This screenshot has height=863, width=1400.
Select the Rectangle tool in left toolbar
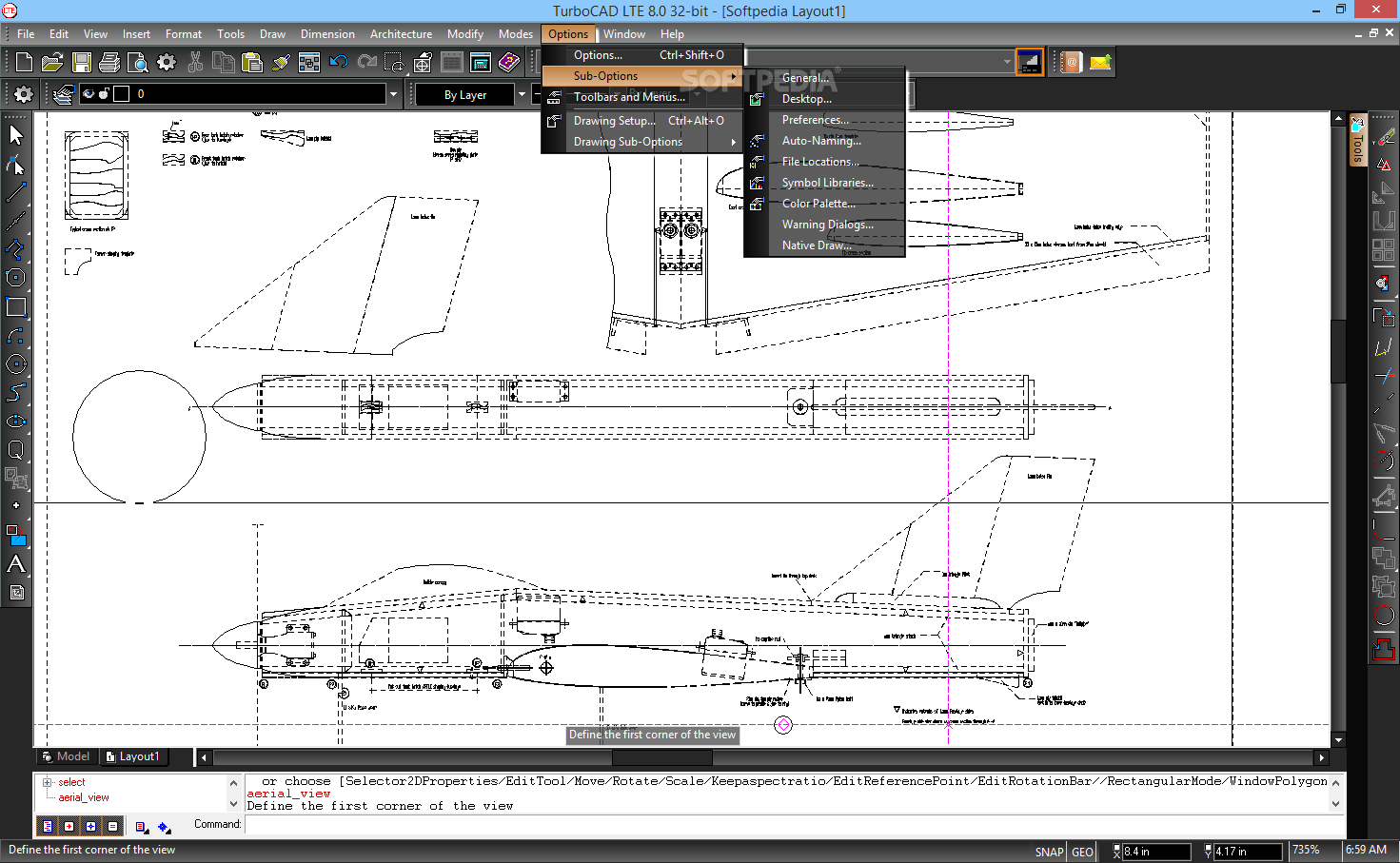pos(16,306)
